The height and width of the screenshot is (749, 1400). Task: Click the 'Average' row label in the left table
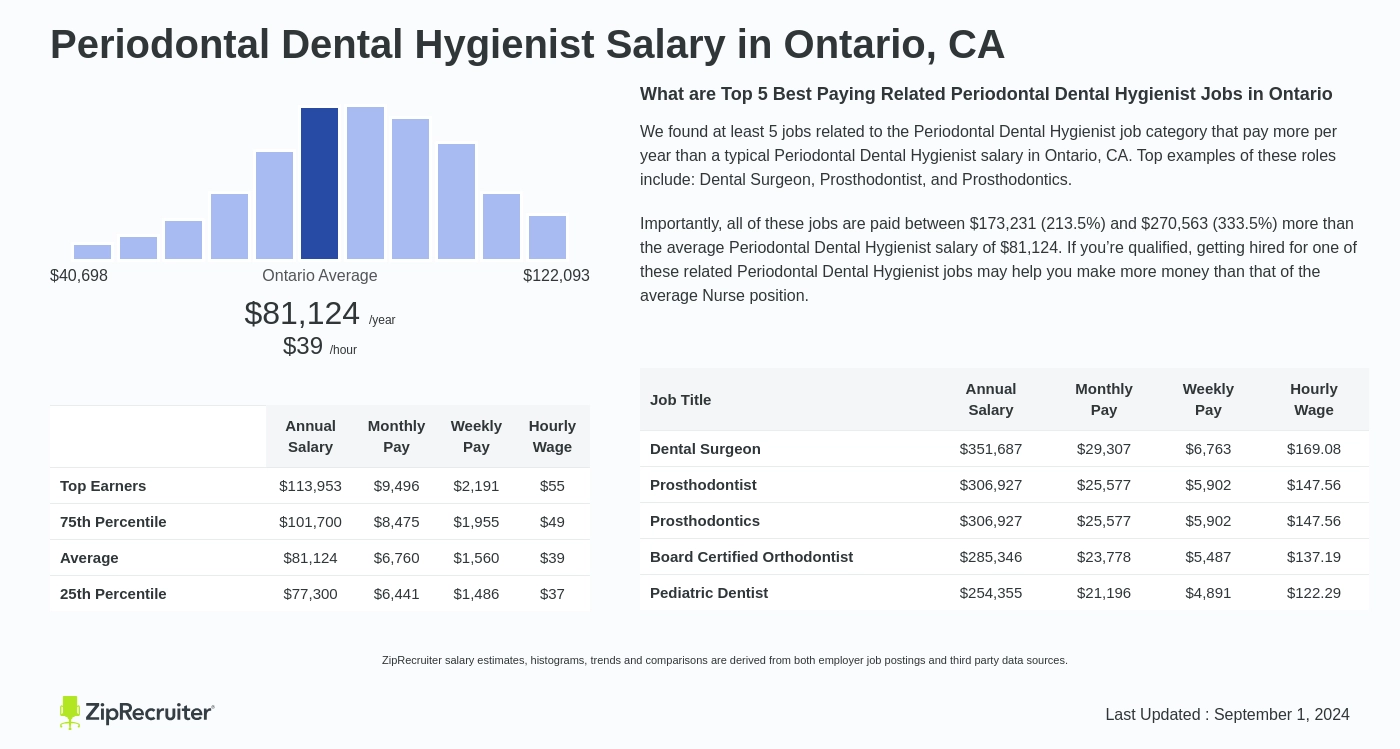pos(89,558)
